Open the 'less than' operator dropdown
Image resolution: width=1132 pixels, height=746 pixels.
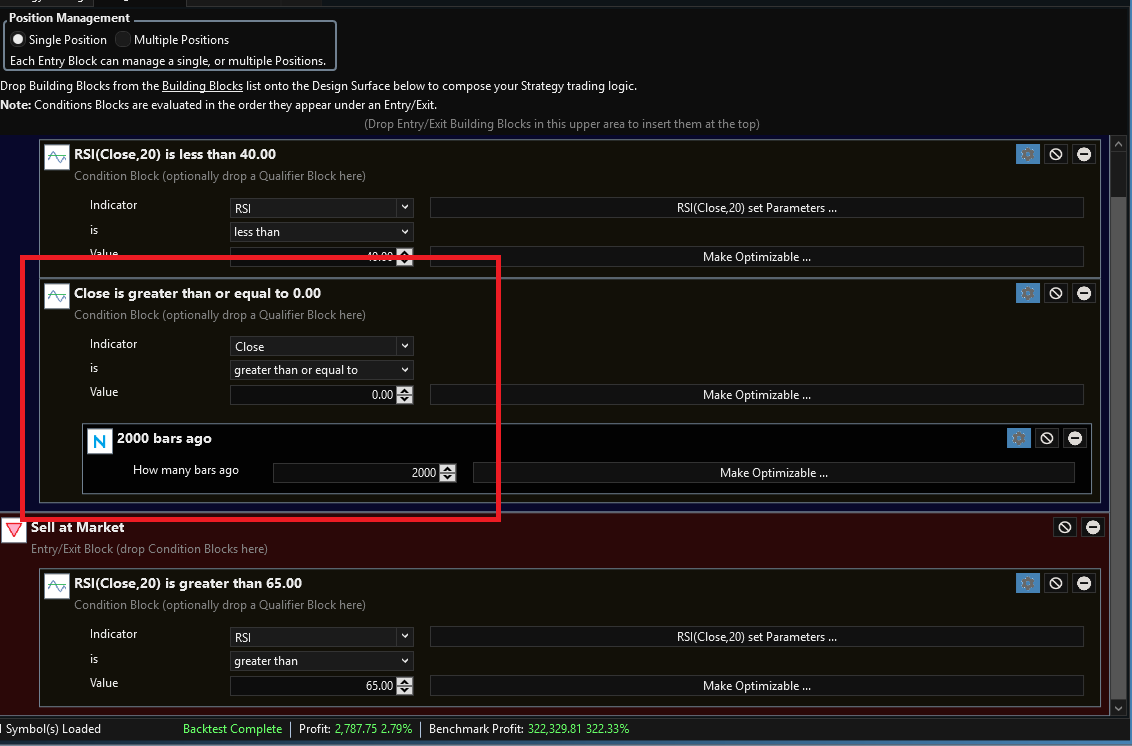pyautogui.click(x=321, y=232)
